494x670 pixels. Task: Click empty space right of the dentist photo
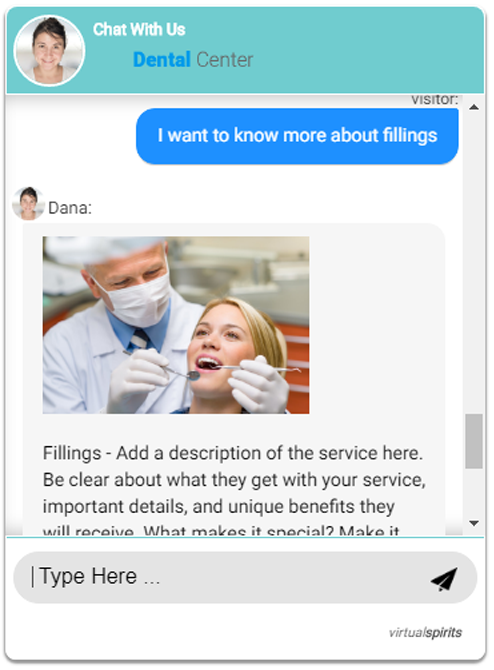(x=376, y=325)
